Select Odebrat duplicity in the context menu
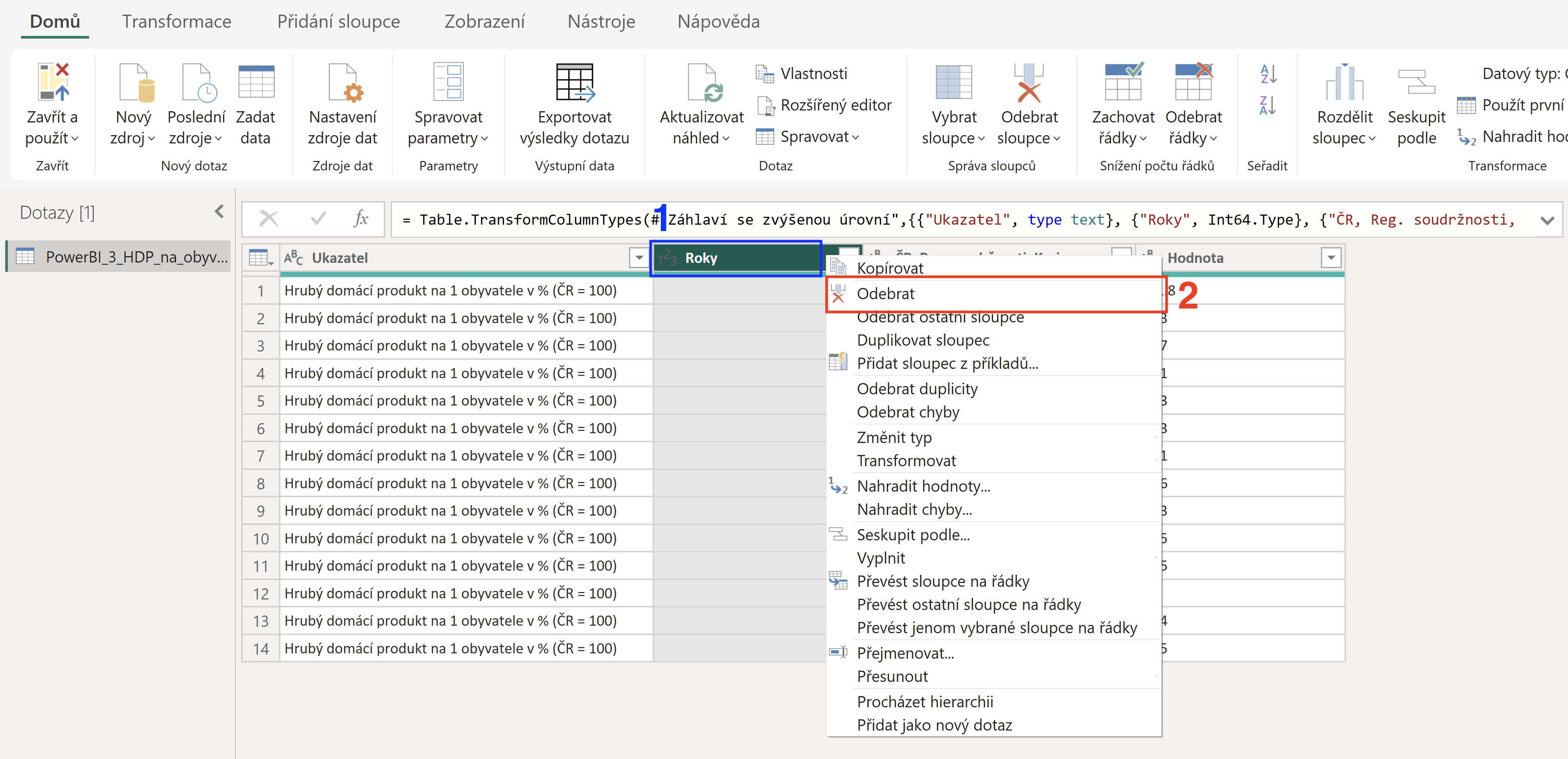The width and height of the screenshot is (1568, 759). point(995,389)
